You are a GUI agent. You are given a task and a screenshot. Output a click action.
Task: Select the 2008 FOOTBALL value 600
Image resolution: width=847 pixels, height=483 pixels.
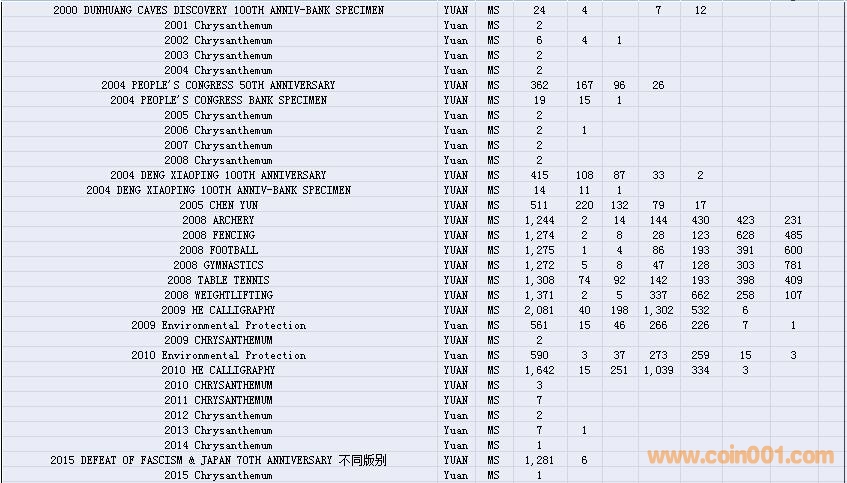793,250
